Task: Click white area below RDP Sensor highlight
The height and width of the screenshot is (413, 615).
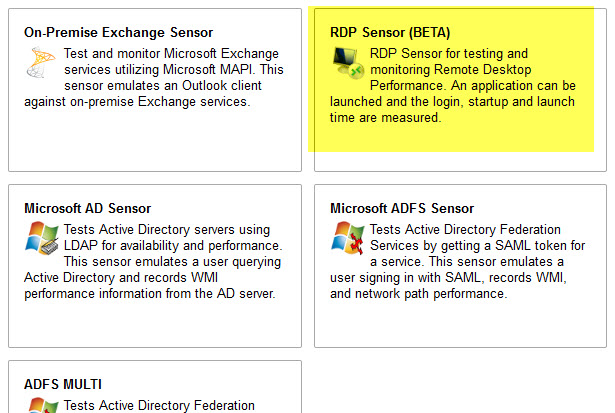Action: (x=460, y=161)
